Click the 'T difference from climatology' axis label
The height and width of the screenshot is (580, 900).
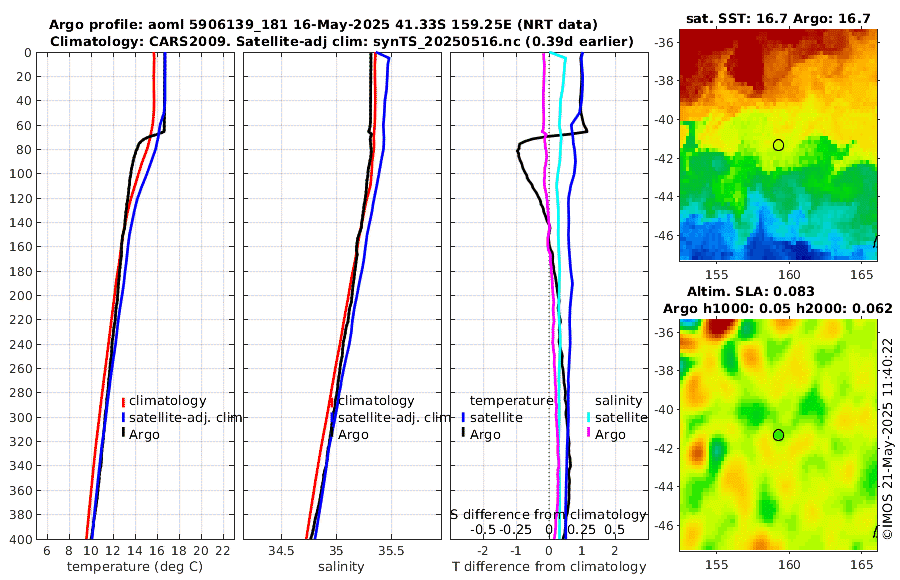click(x=549, y=567)
